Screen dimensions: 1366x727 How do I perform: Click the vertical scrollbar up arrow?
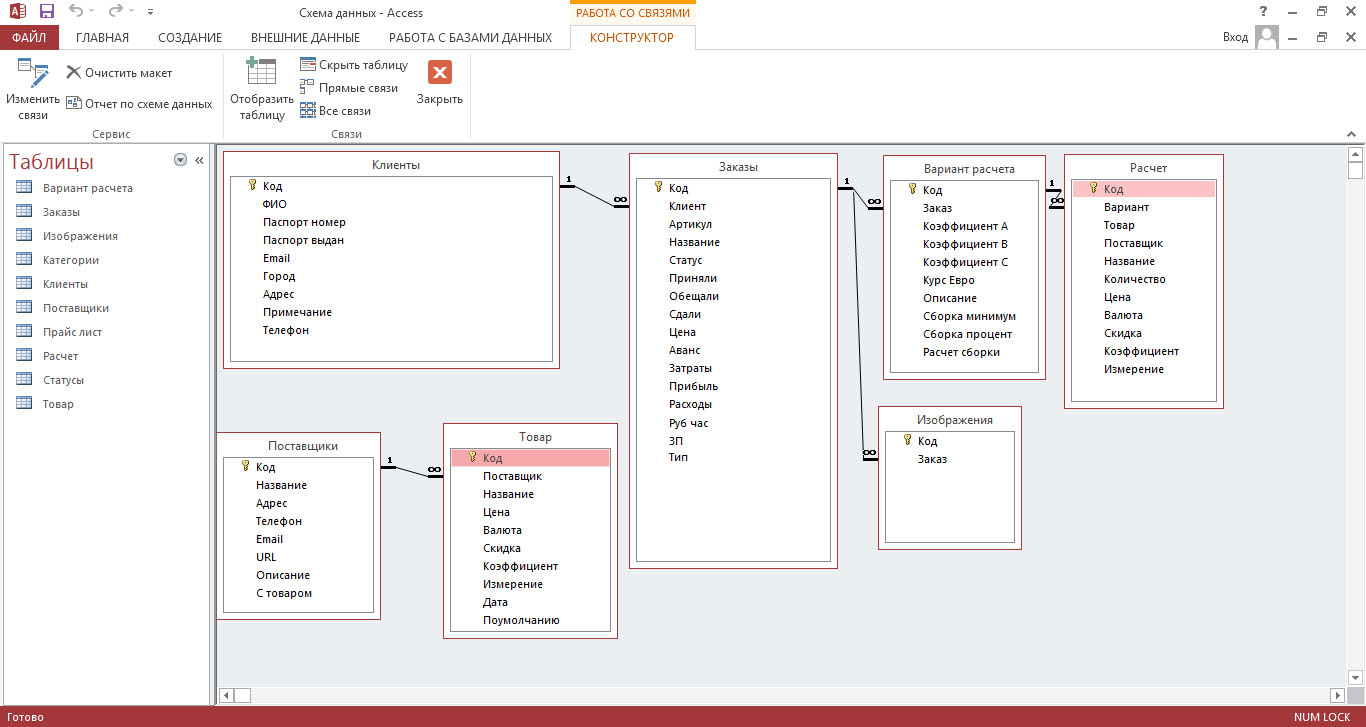(x=1355, y=154)
